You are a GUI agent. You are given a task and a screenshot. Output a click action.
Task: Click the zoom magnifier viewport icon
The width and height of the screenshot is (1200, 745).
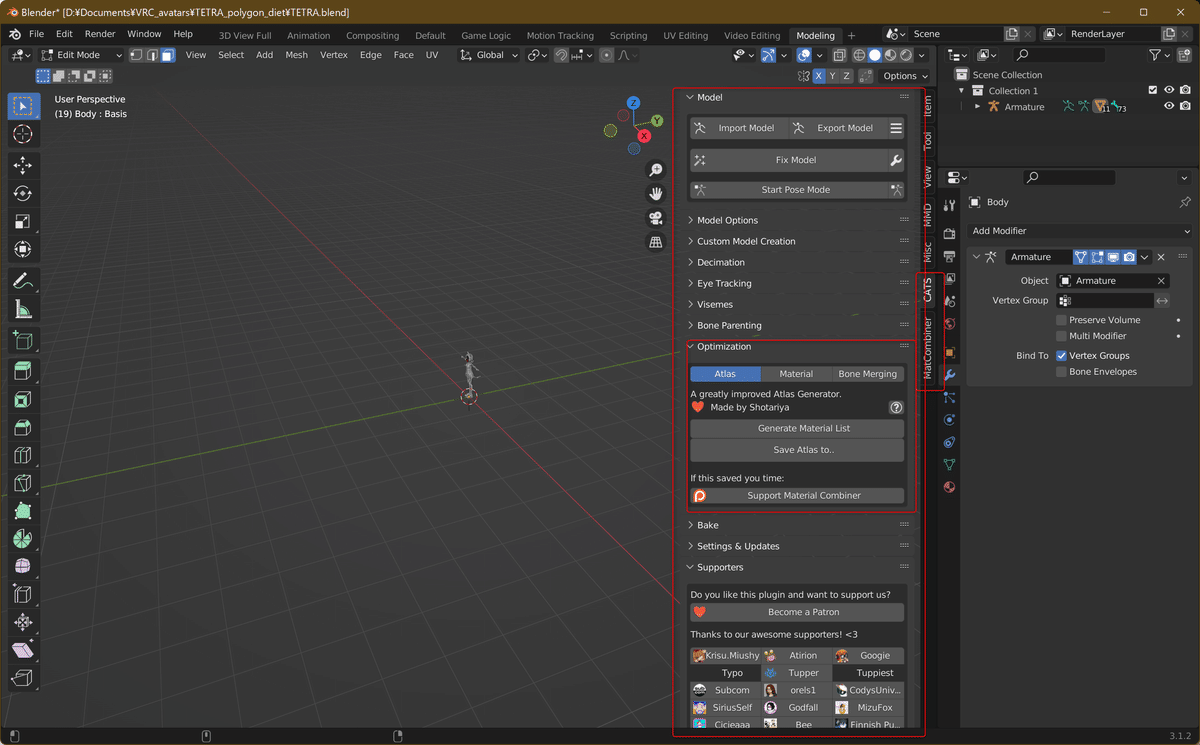(656, 170)
